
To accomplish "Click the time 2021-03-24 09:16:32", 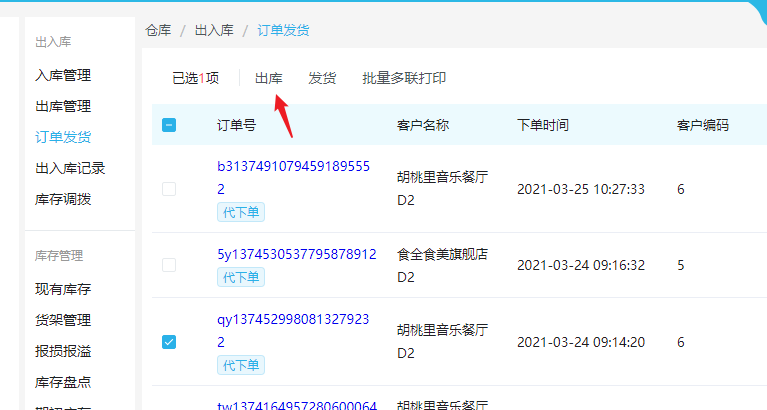I will click(x=581, y=265).
